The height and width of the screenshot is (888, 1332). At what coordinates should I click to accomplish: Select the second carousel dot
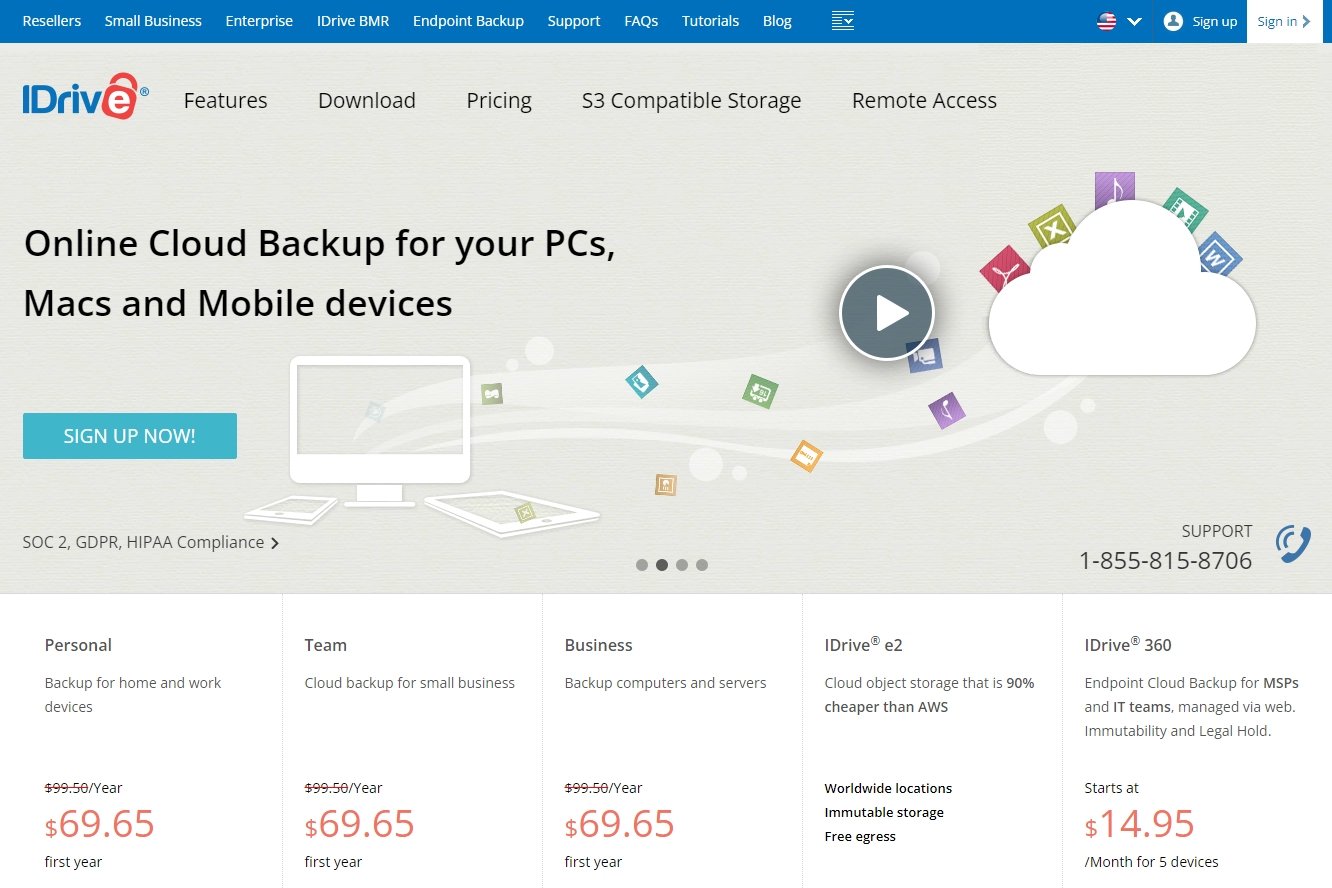[x=662, y=565]
